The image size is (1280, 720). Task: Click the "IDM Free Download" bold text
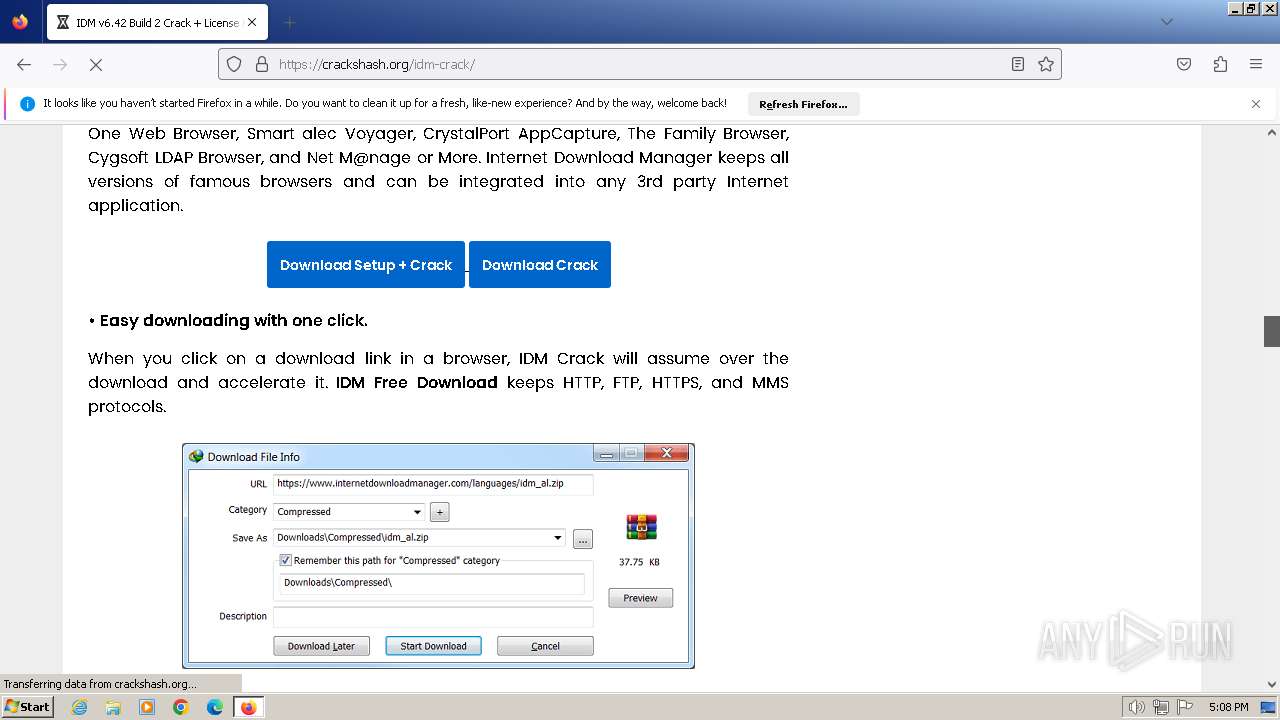pos(416,382)
